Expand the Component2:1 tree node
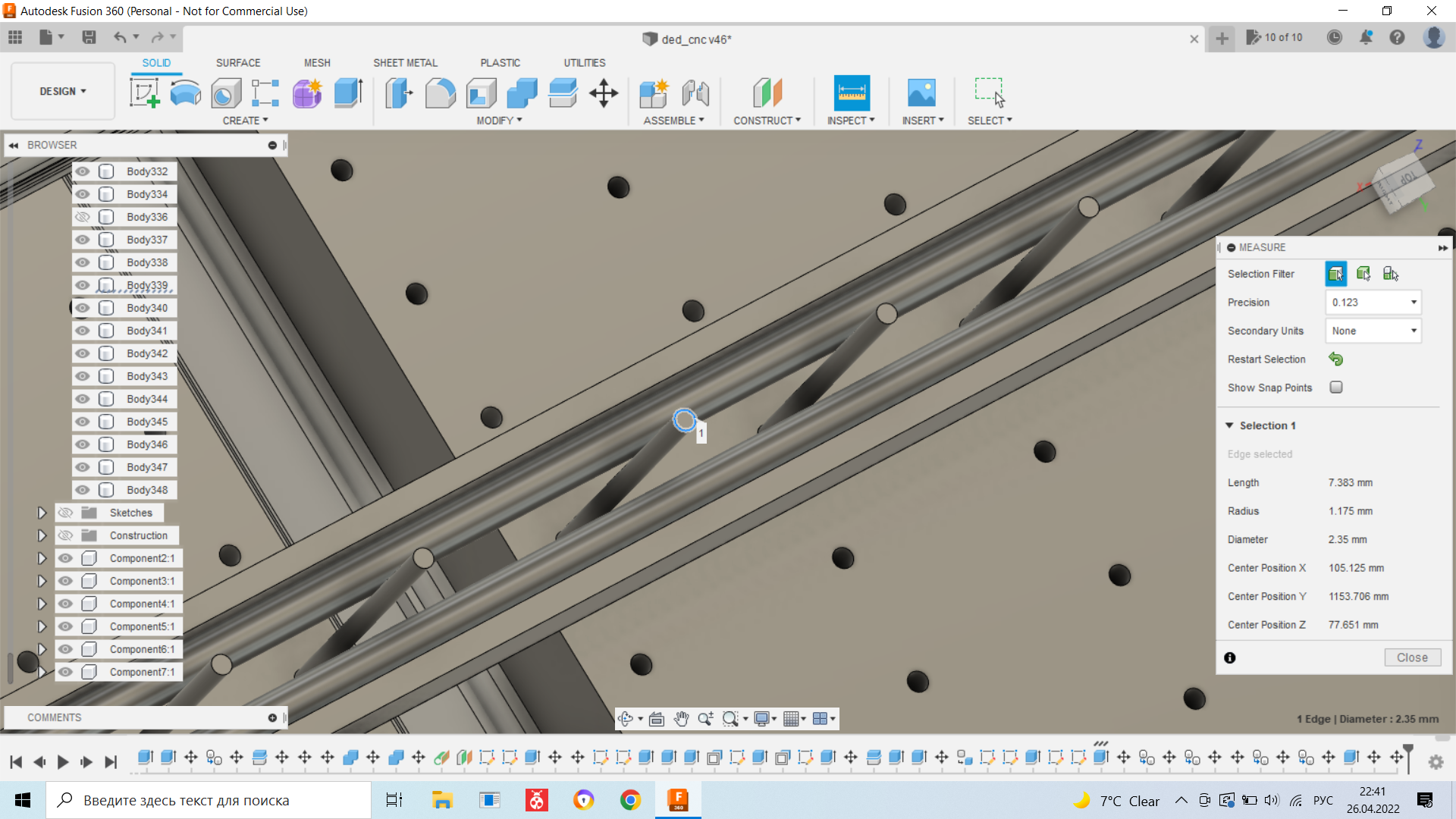The height and width of the screenshot is (819, 1456). tap(42, 558)
